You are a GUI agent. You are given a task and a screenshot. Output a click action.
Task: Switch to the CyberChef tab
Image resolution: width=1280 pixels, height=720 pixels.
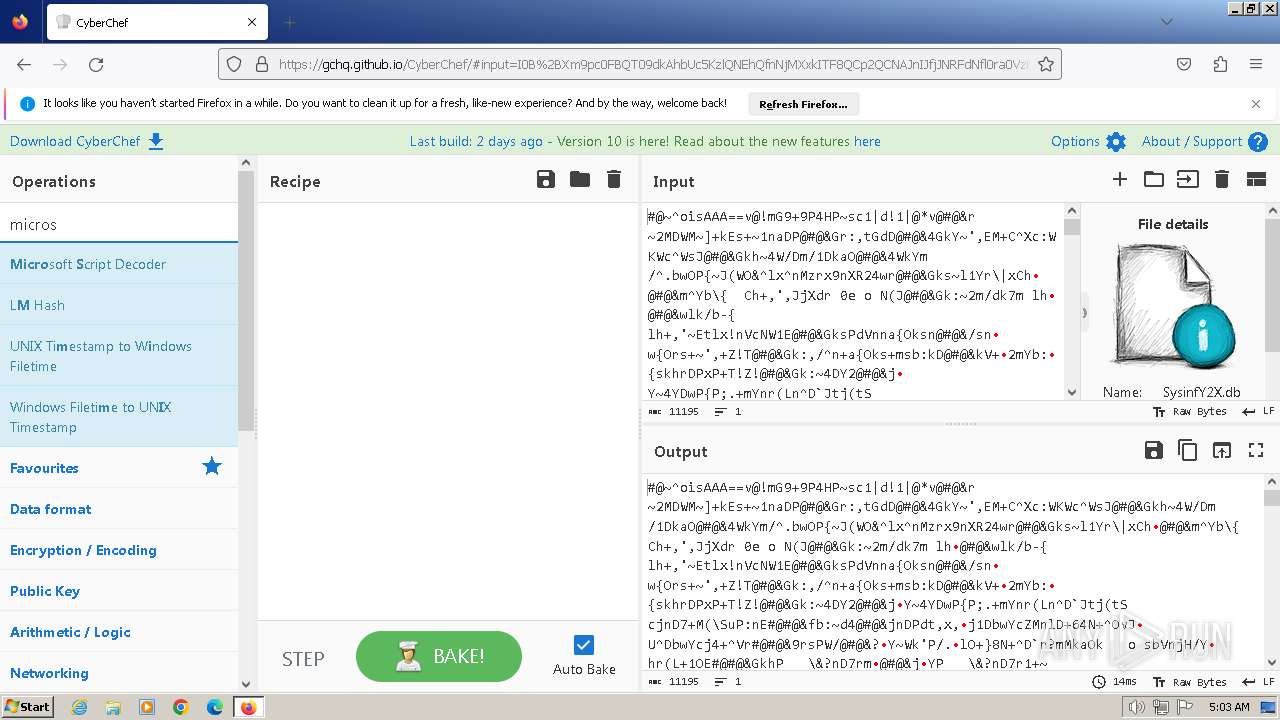coord(156,22)
